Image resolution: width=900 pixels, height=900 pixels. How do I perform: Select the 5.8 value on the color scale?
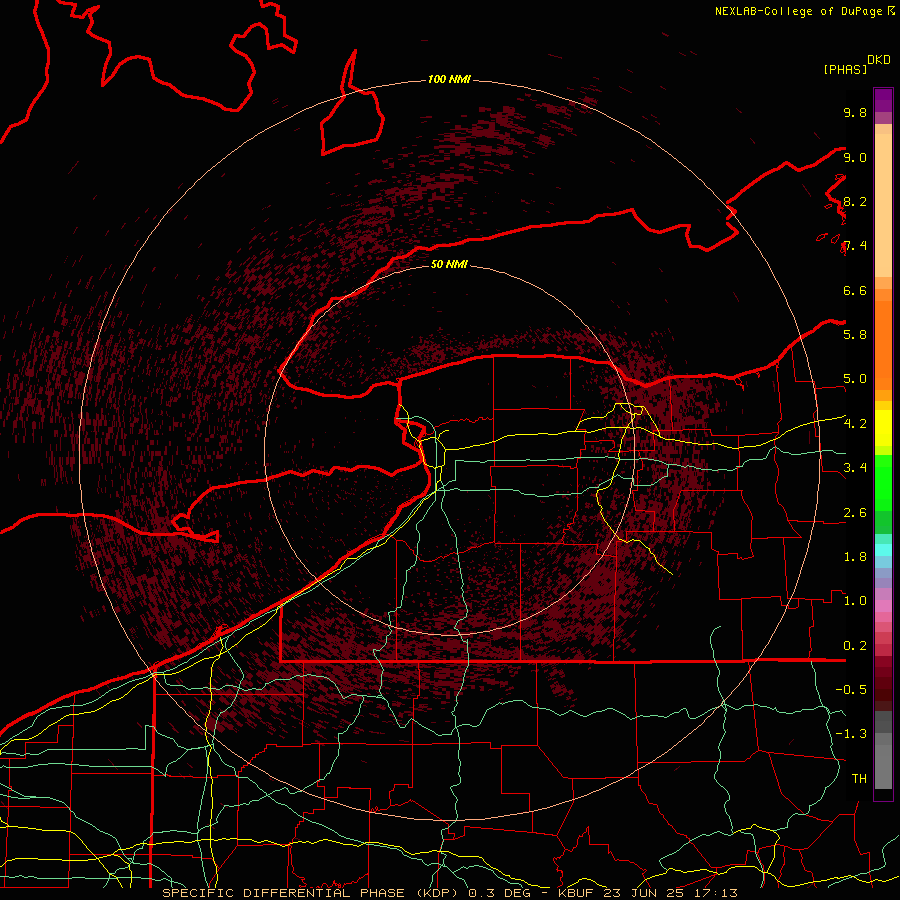click(x=855, y=335)
